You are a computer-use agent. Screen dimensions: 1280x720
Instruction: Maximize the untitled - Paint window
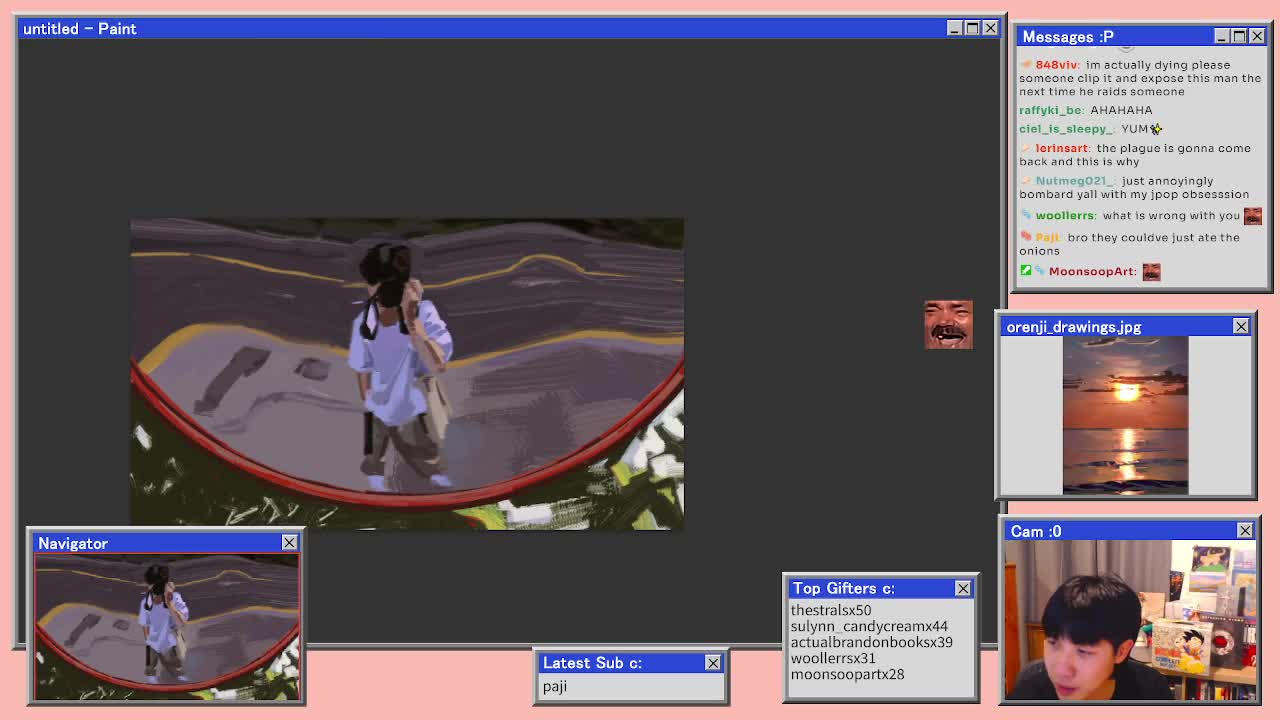pyautogui.click(x=972, y=28)
